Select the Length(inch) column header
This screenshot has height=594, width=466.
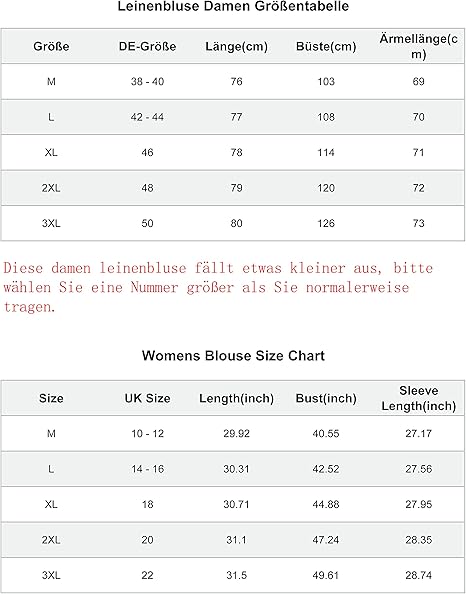(x=236, y=398)
